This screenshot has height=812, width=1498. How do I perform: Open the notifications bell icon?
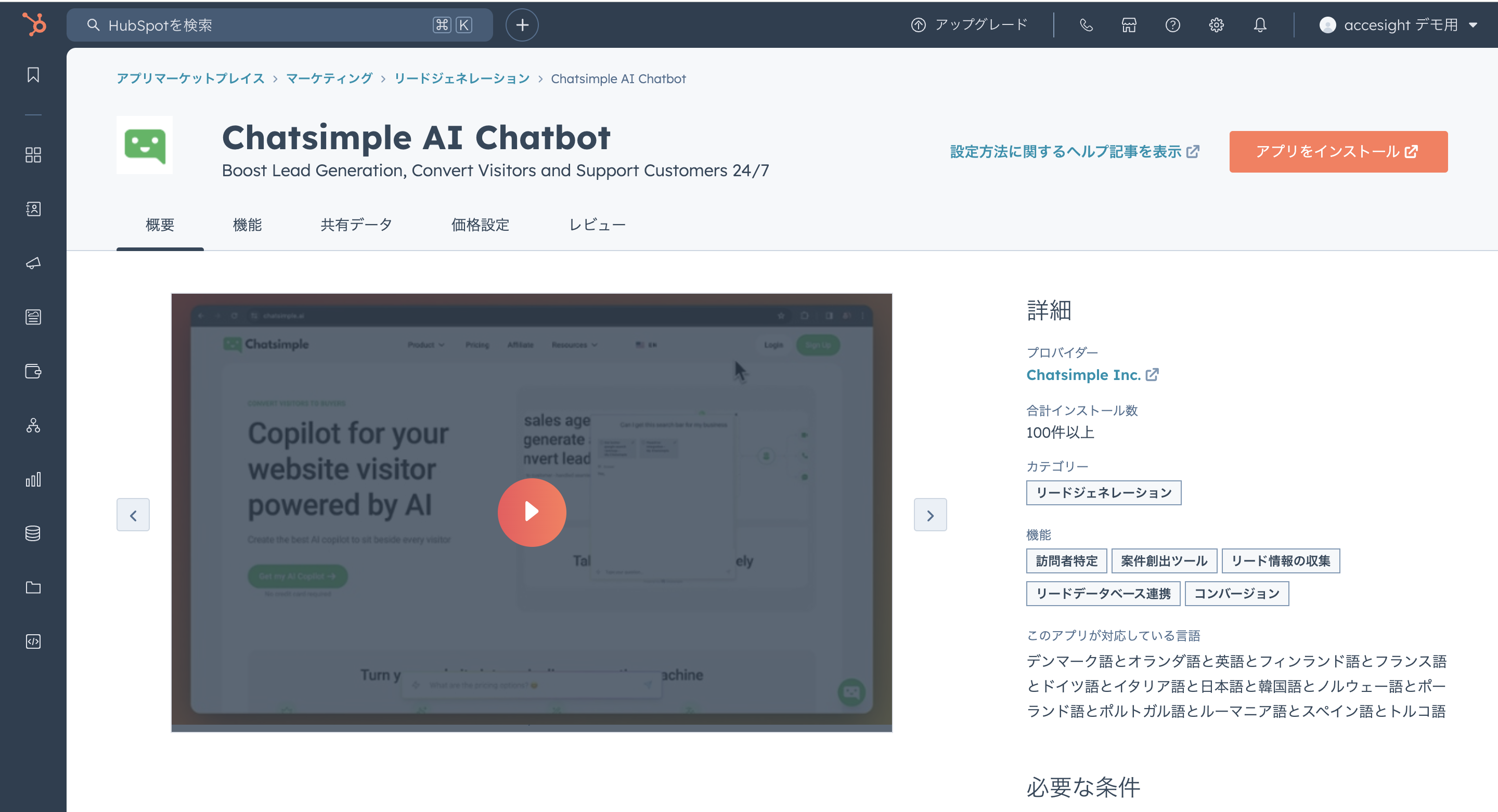(x=1260, y=25)
